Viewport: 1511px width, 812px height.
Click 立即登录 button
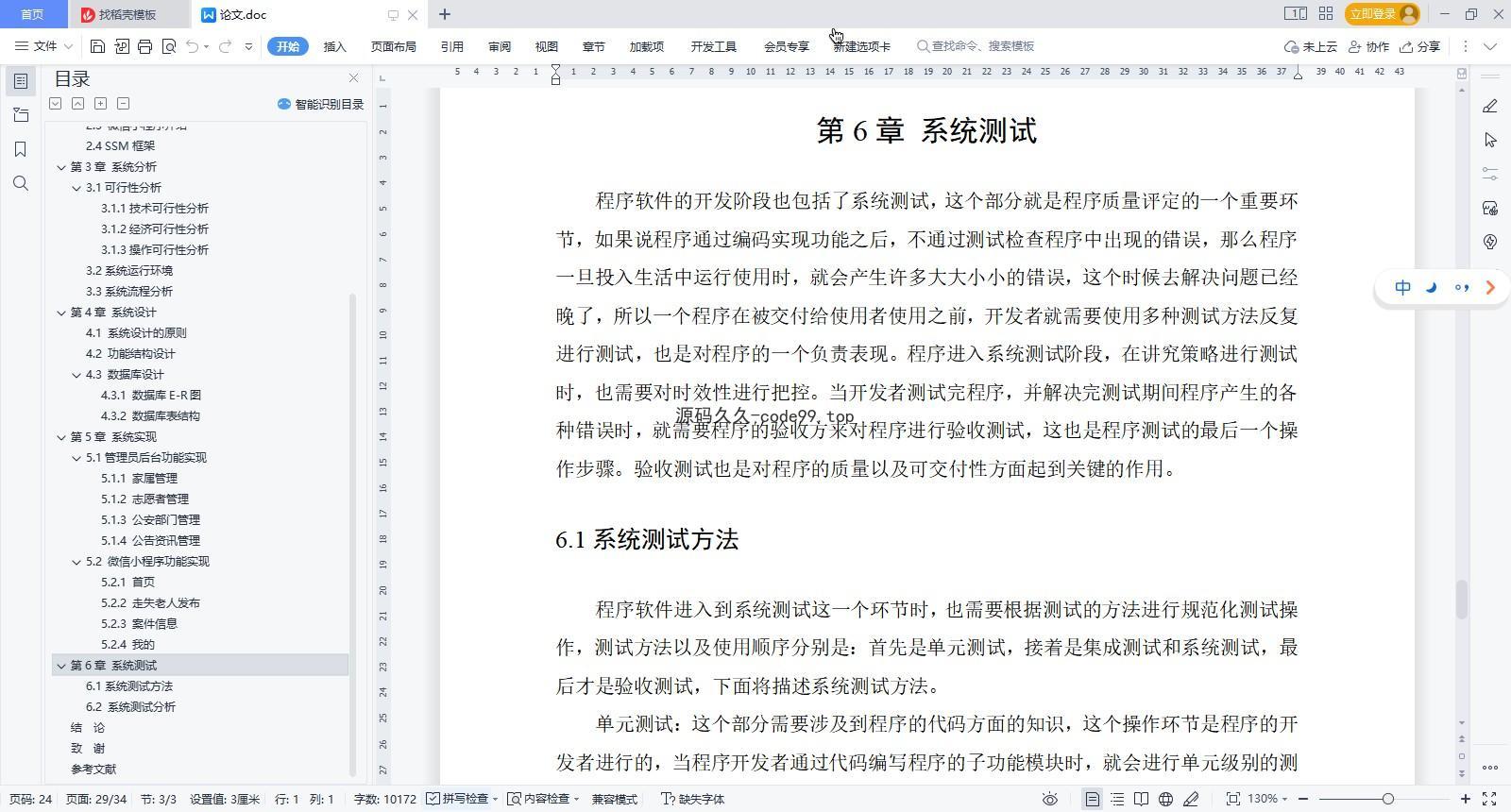pos(1384,14)
